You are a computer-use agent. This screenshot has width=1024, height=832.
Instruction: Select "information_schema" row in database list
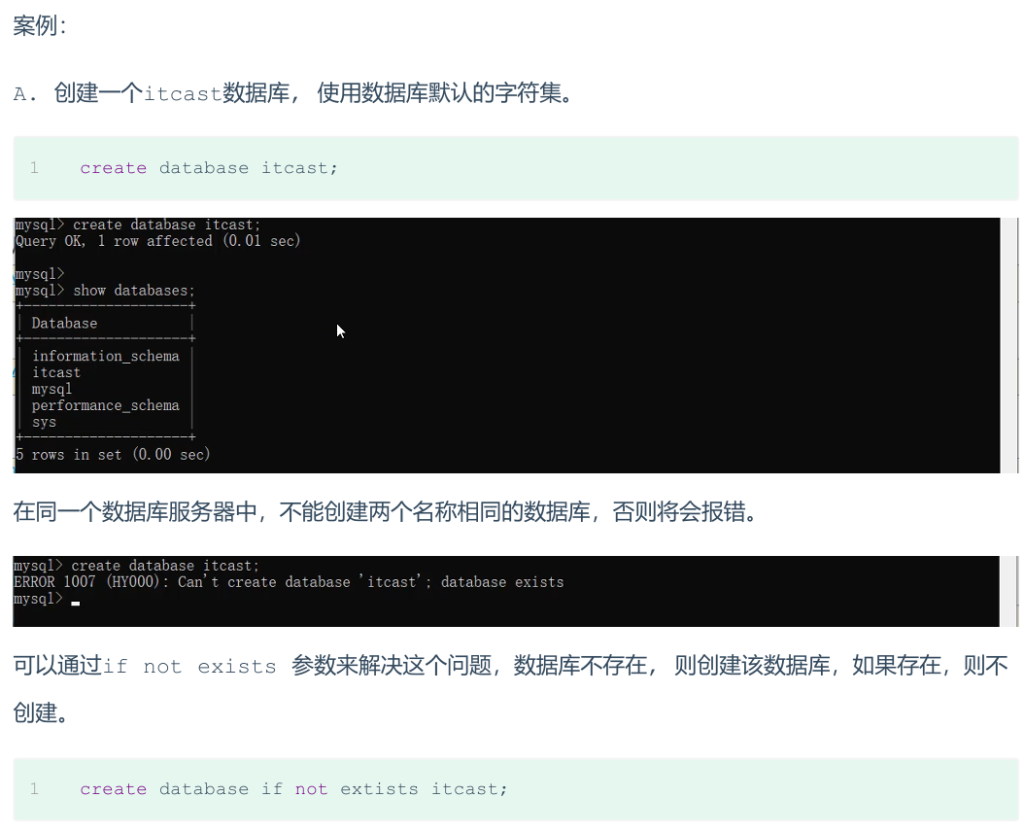(105, 356)
